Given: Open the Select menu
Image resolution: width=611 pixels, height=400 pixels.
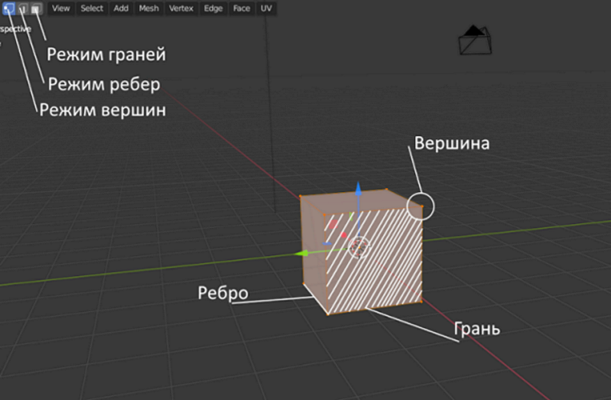Looking at the screenshot, I should [91, 8].
